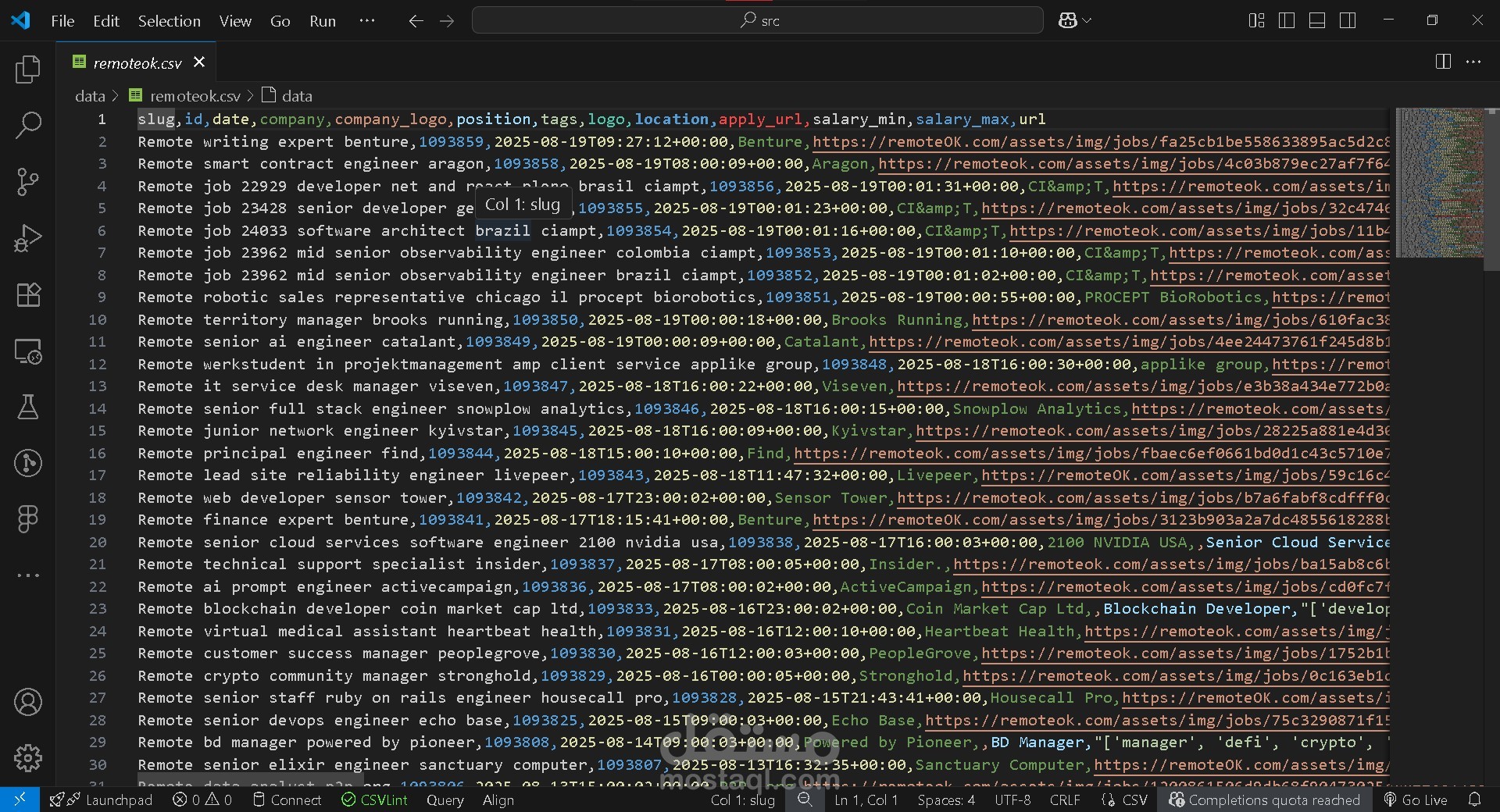This screenshot has width=1500, height=812.
Task: Click Align in the status bar
Action: (x=498, y=800)
